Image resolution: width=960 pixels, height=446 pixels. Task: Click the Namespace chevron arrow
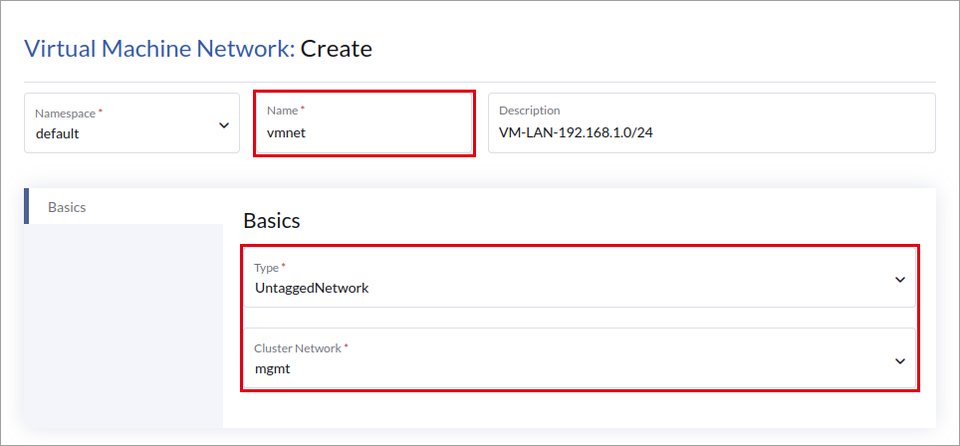(224, 125)
